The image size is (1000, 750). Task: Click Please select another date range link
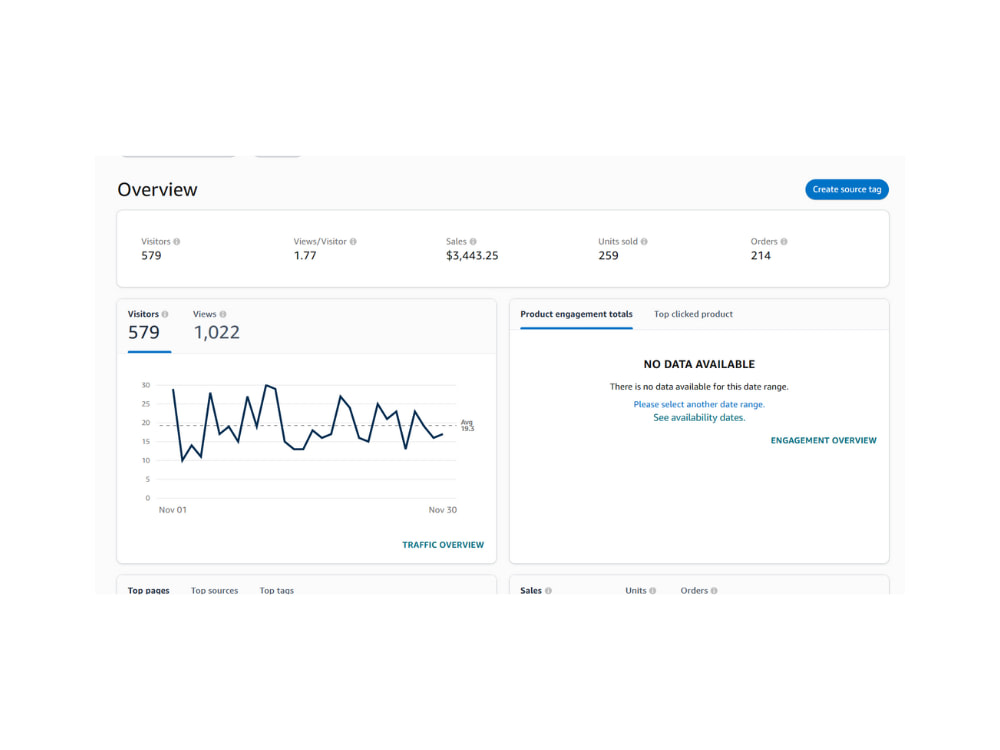tap(699, 404)
